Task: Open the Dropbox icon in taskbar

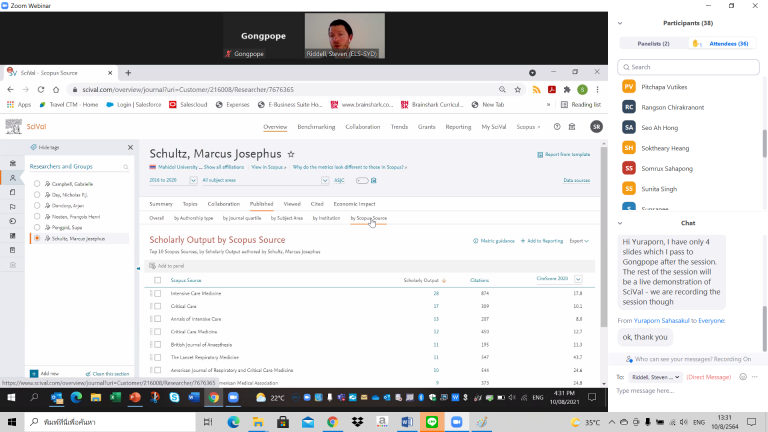Action: [357, 422]
